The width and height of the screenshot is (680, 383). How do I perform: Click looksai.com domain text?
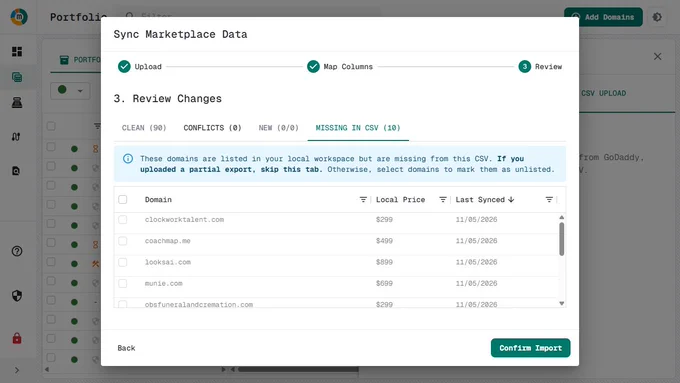click(x=168, y=262)
